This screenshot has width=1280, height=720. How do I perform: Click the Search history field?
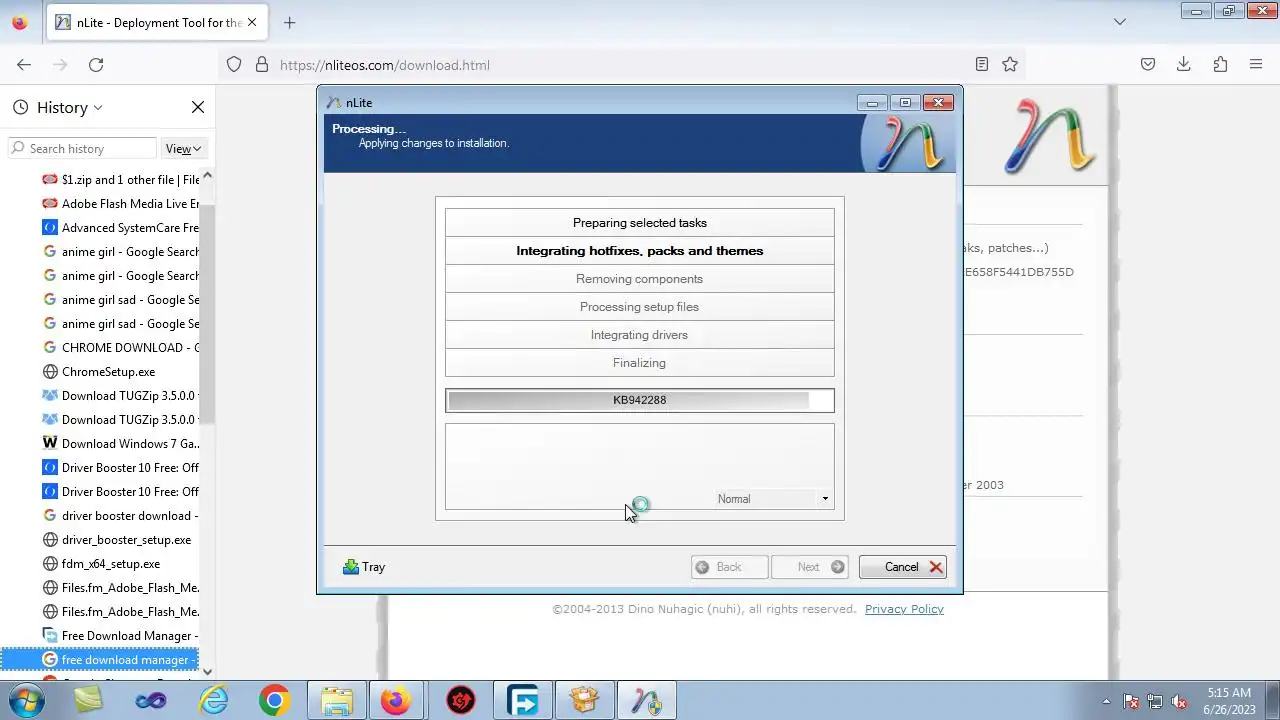82,148
